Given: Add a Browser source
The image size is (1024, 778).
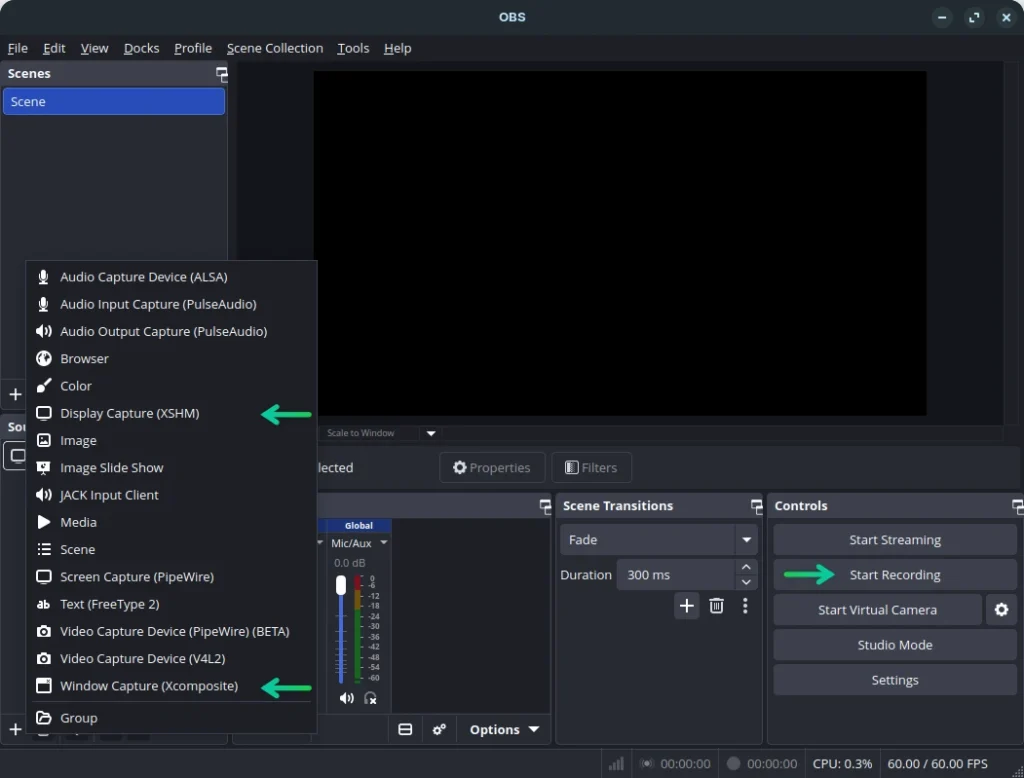Looking at the screenshot, I should [171, 359].
